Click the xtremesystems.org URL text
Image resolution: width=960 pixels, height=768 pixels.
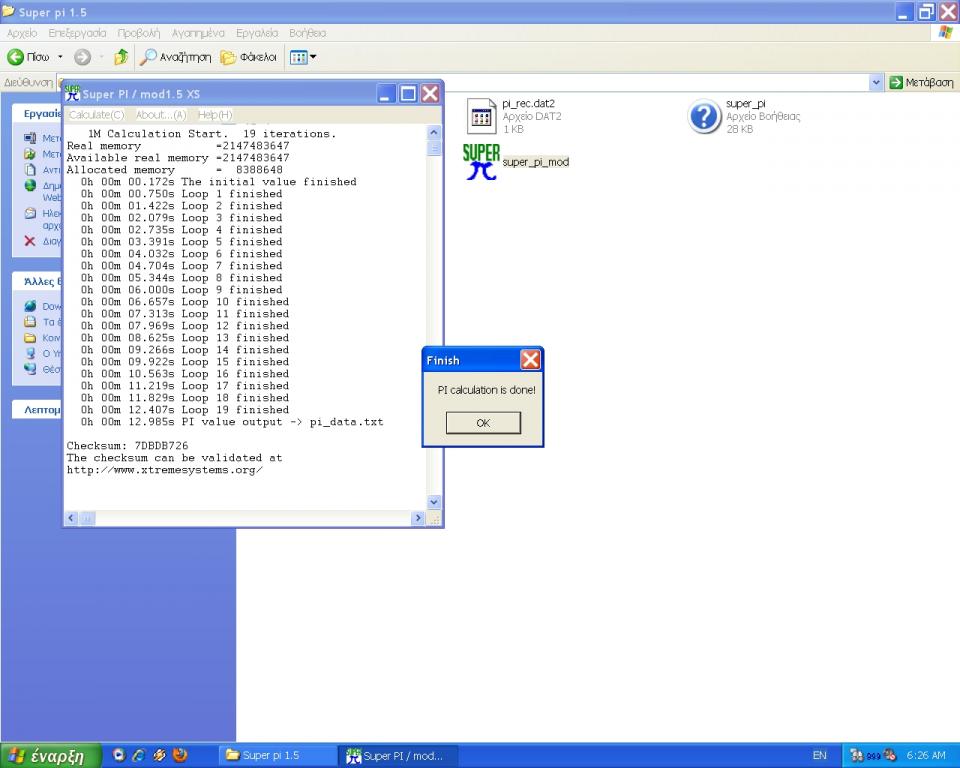165,470
